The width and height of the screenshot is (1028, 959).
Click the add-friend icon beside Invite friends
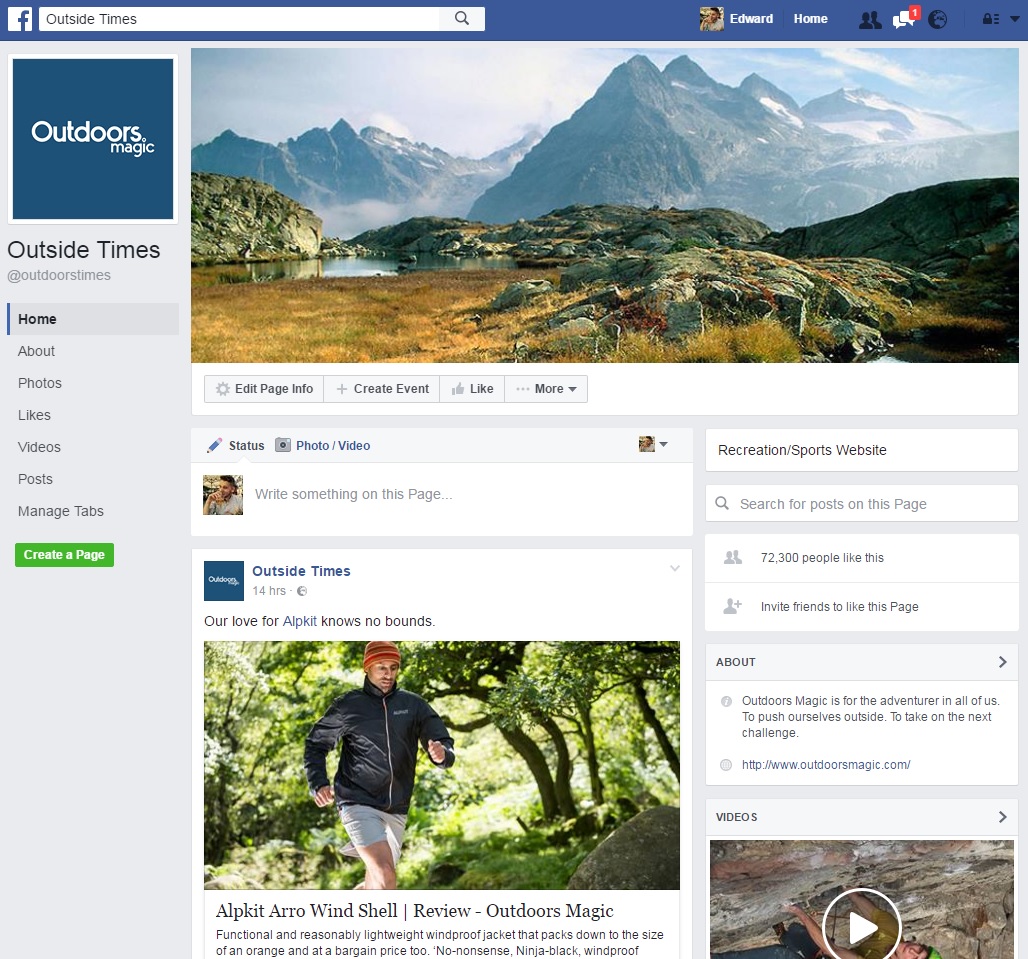(732, 606)
